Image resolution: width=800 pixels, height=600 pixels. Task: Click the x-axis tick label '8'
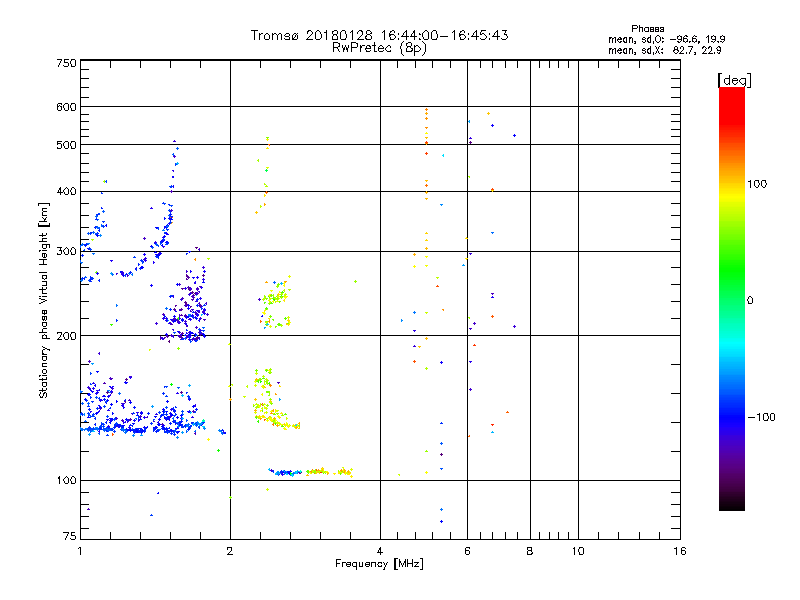(x=530, y=551)
